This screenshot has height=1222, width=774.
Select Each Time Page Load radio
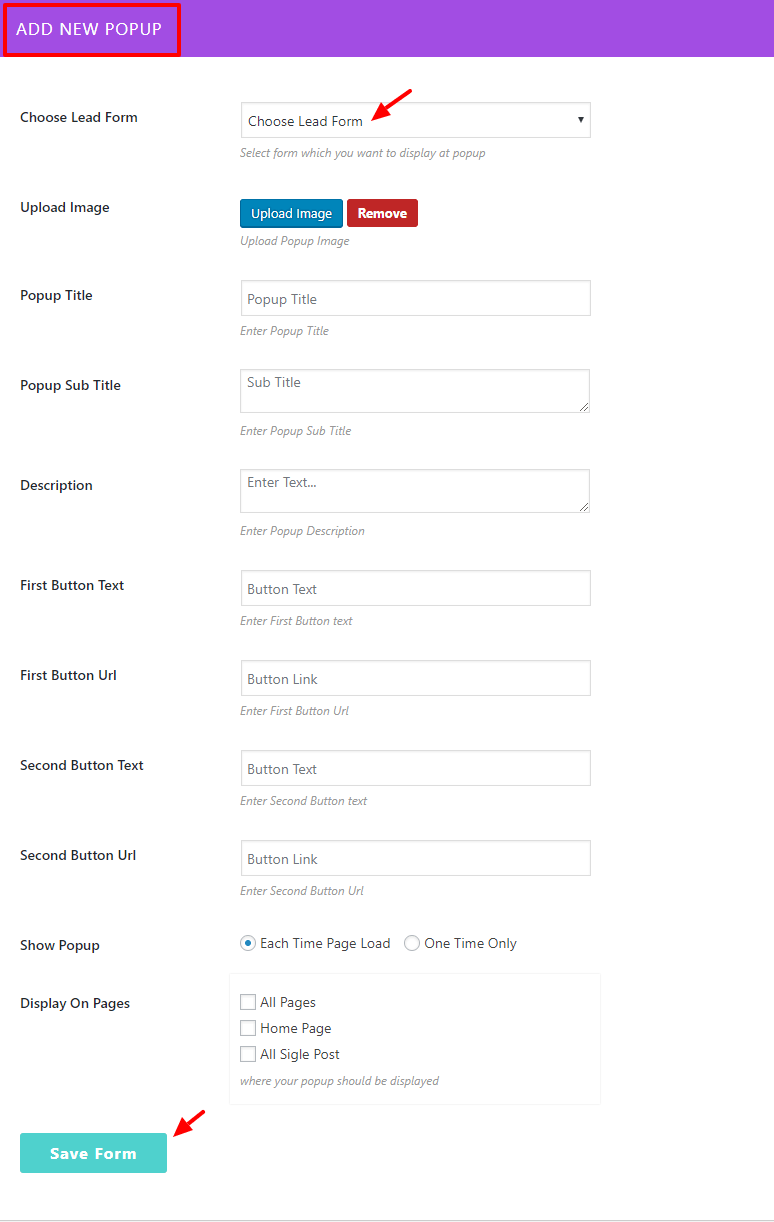coord(248,943)
